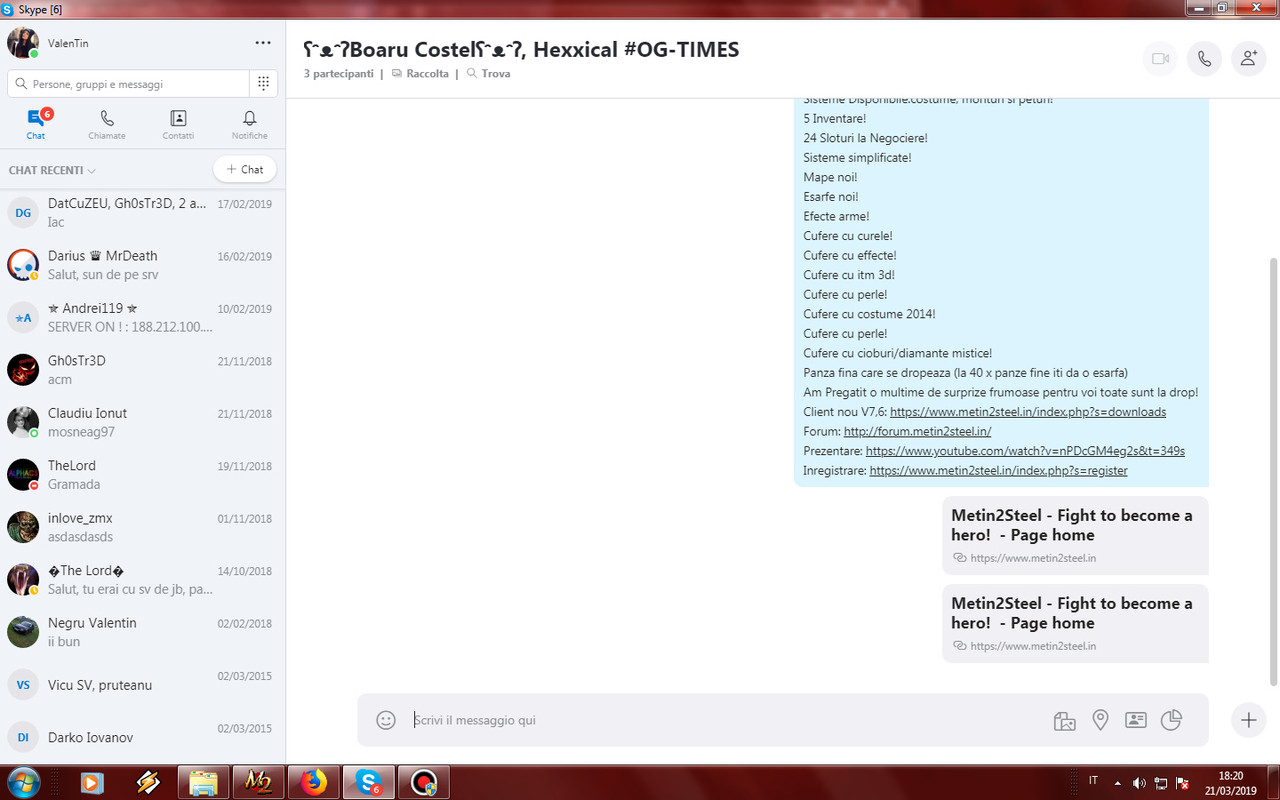Add a participant to the group chat

1248,59
